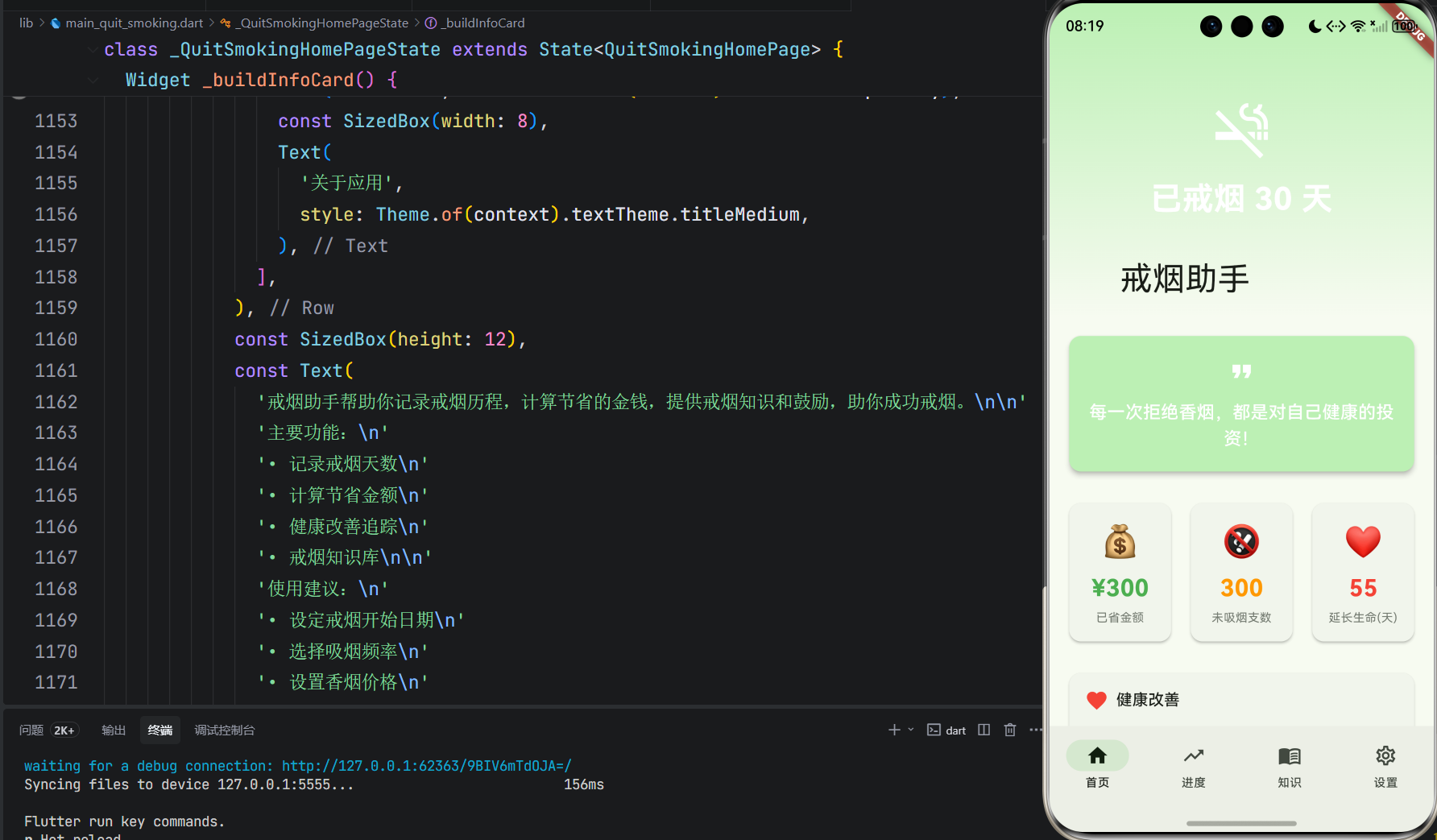Open the terminal launch profile dropdown arrow
Screen dimensions: 1437x840
click(911, 730)
